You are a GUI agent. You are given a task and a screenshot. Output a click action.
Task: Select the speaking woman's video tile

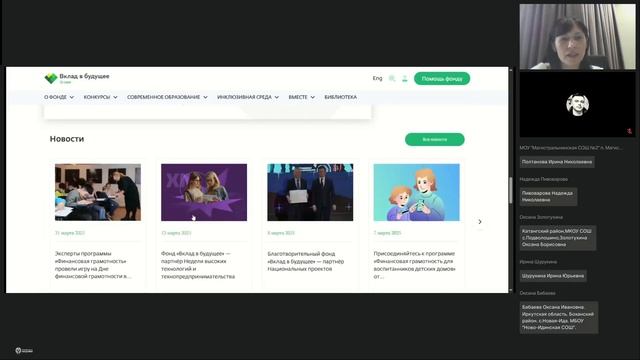[x=577, y=37]
